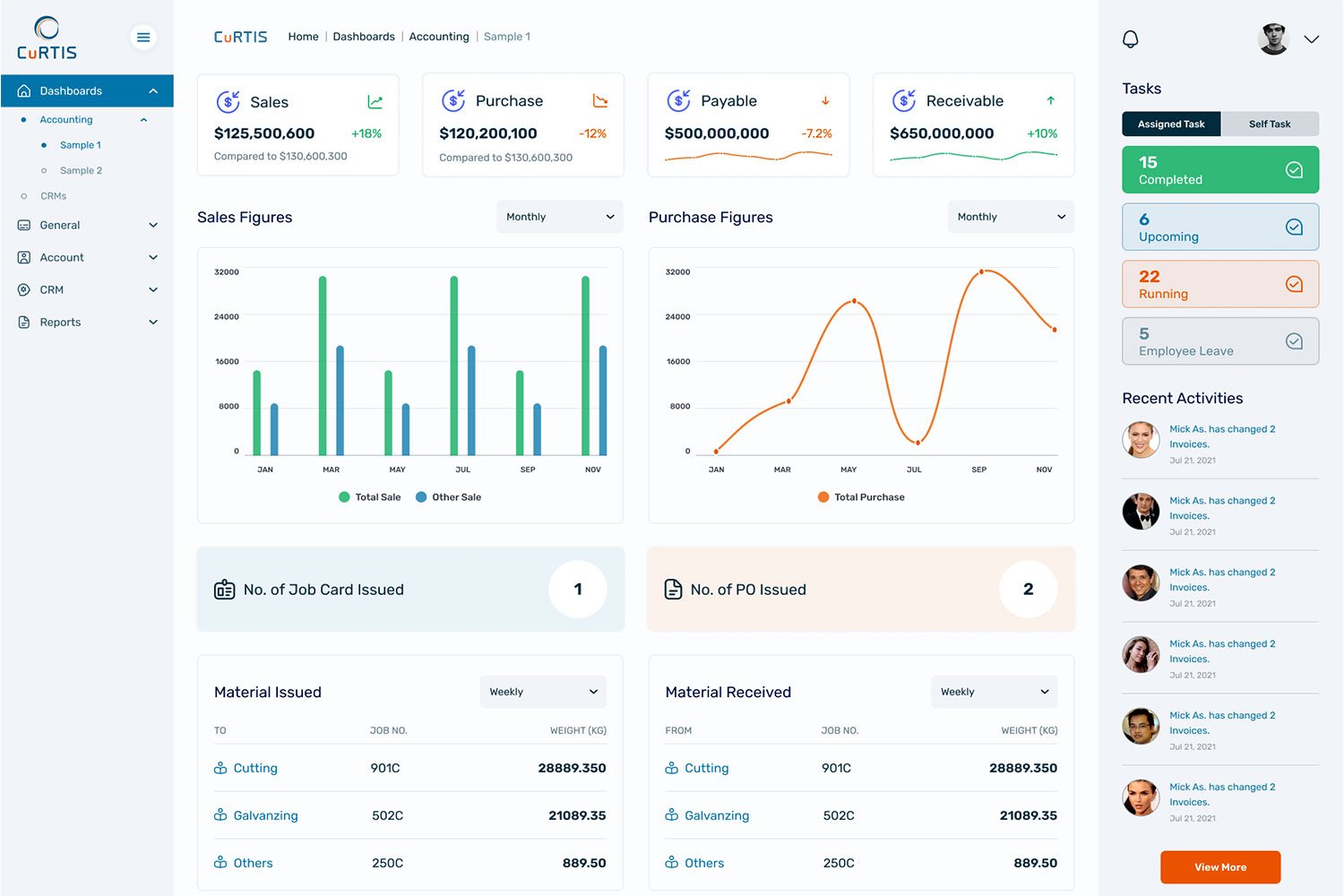
Task: Click the Receivable up arrow icon
Action: coord(1048,100)
